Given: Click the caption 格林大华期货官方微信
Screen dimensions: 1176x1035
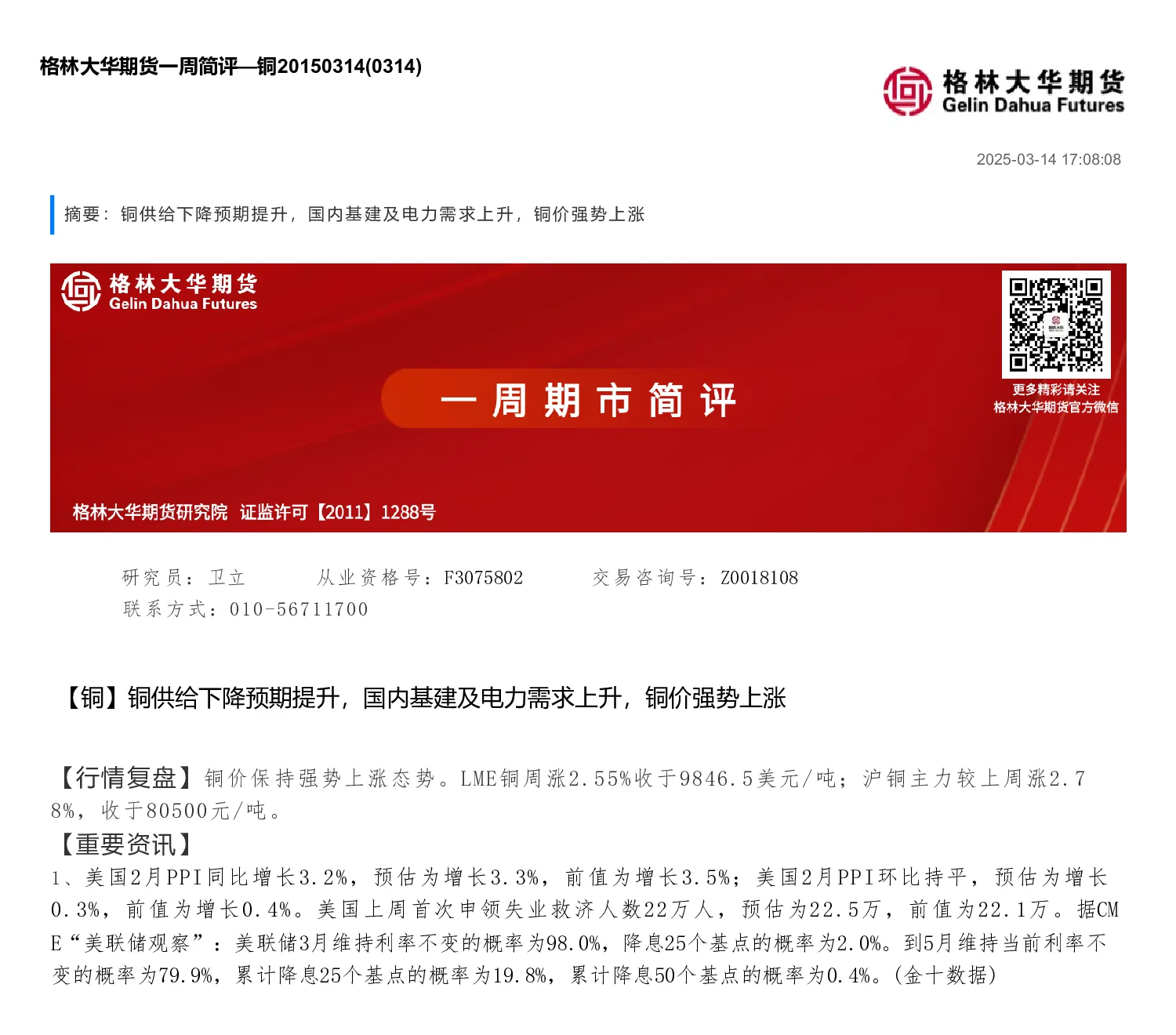Looking at the screenshot, I should (1055, 407).
